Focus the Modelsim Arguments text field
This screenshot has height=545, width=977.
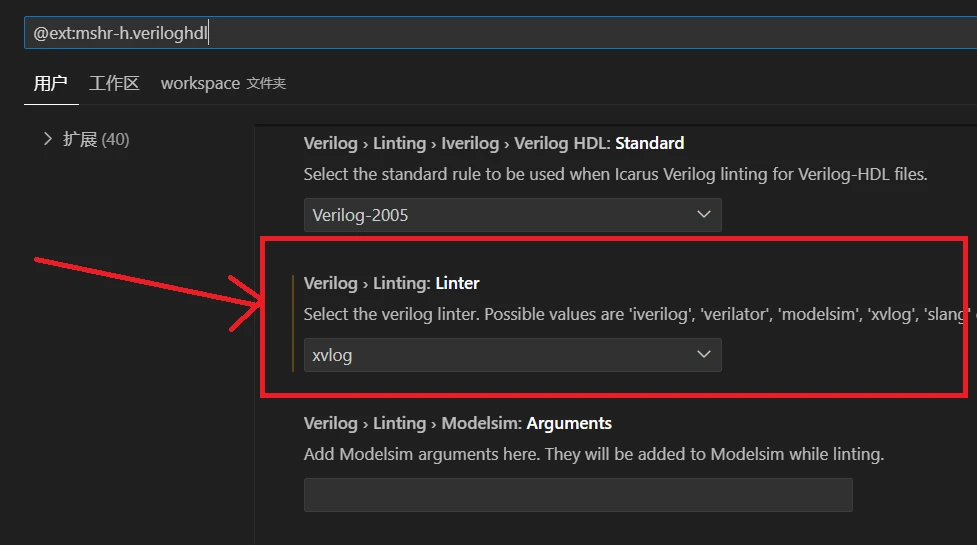point(578,495)
